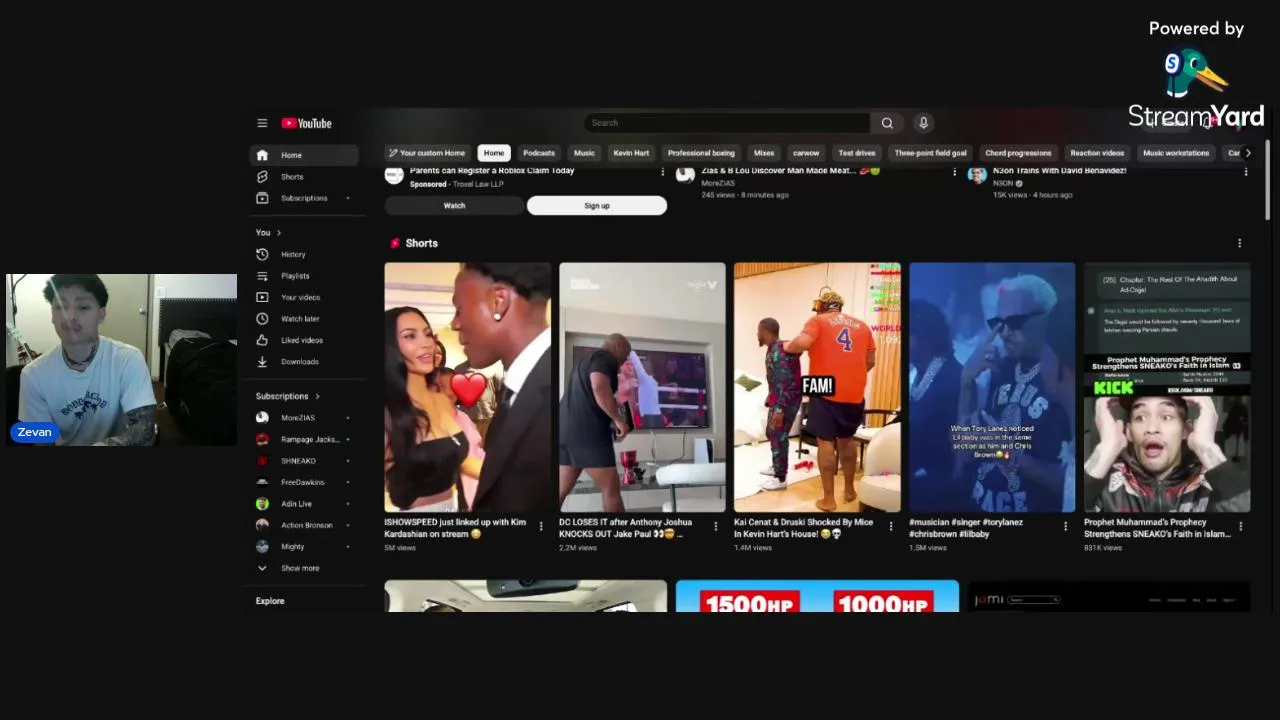Open the 1500HP 1000HP video thumbnail

coord(817,596)
